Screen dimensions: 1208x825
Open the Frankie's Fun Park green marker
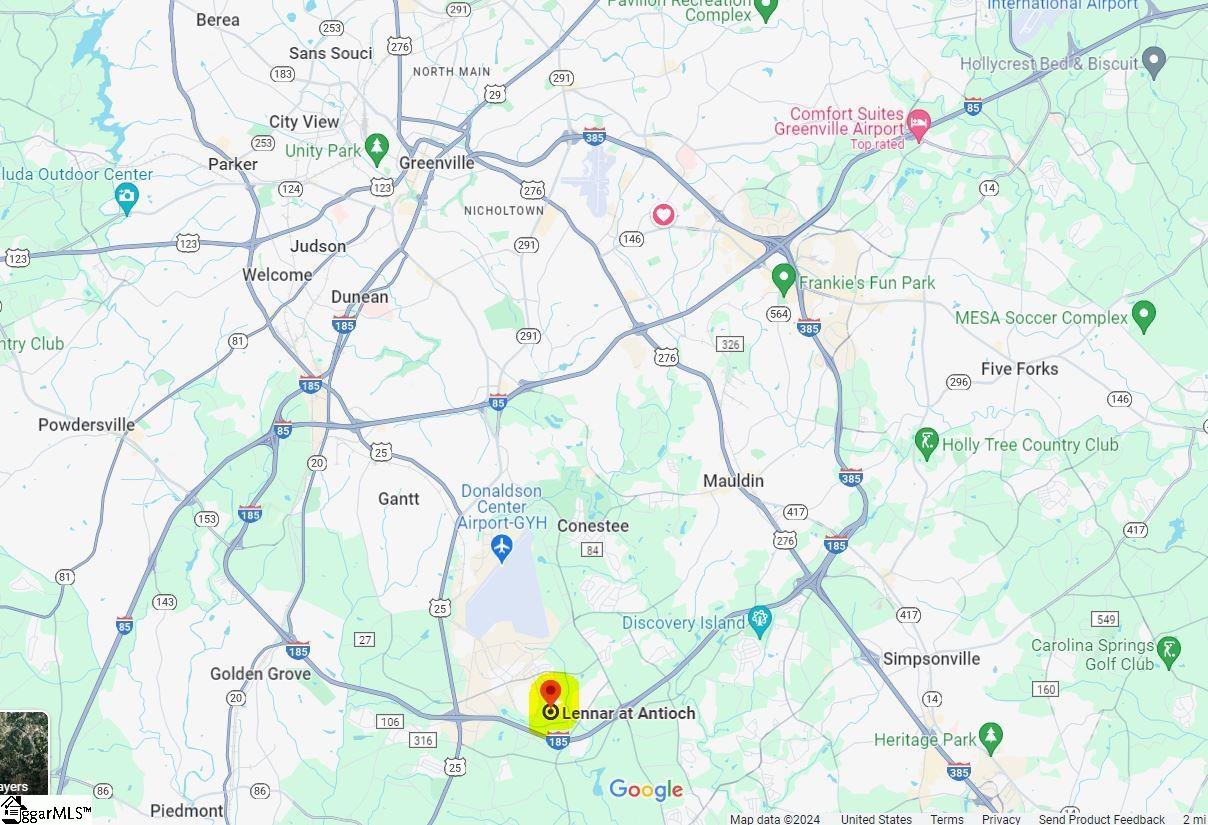(x=783, y=279)
